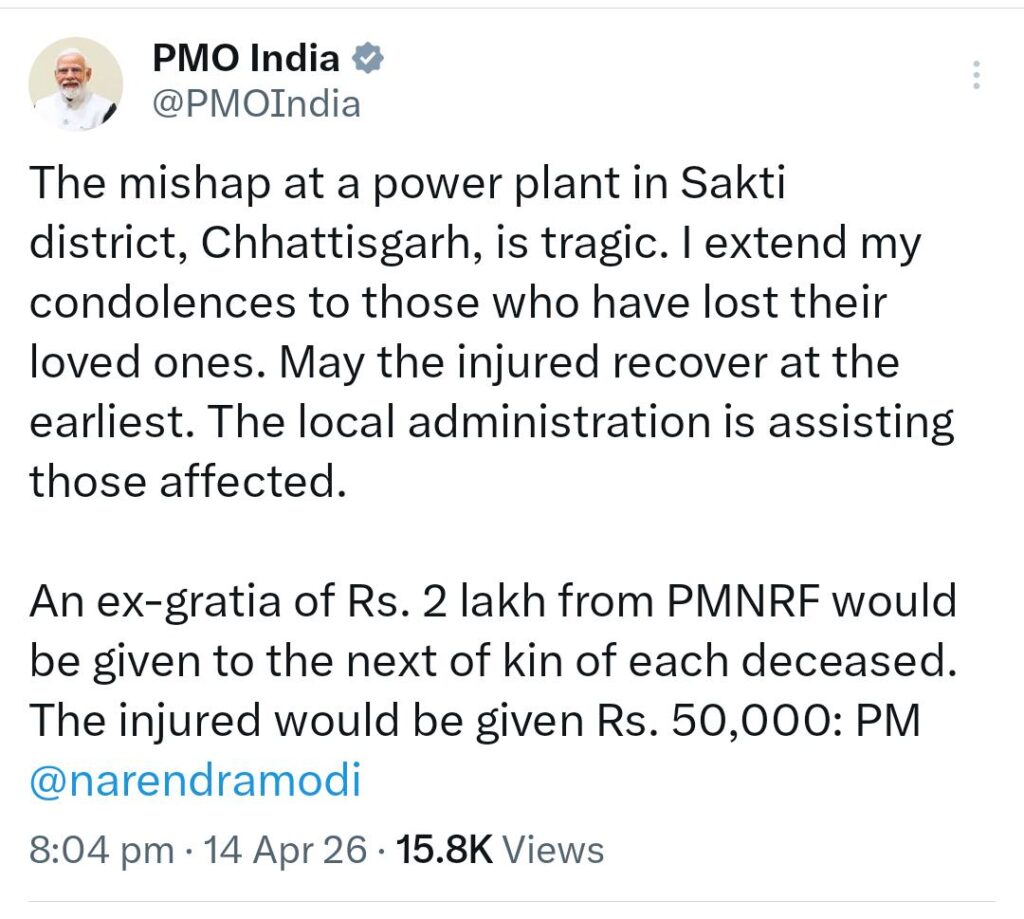The image size is (1024, 919).
Task: Click the verified badge beside PMO India
Action: pos(370,60)
